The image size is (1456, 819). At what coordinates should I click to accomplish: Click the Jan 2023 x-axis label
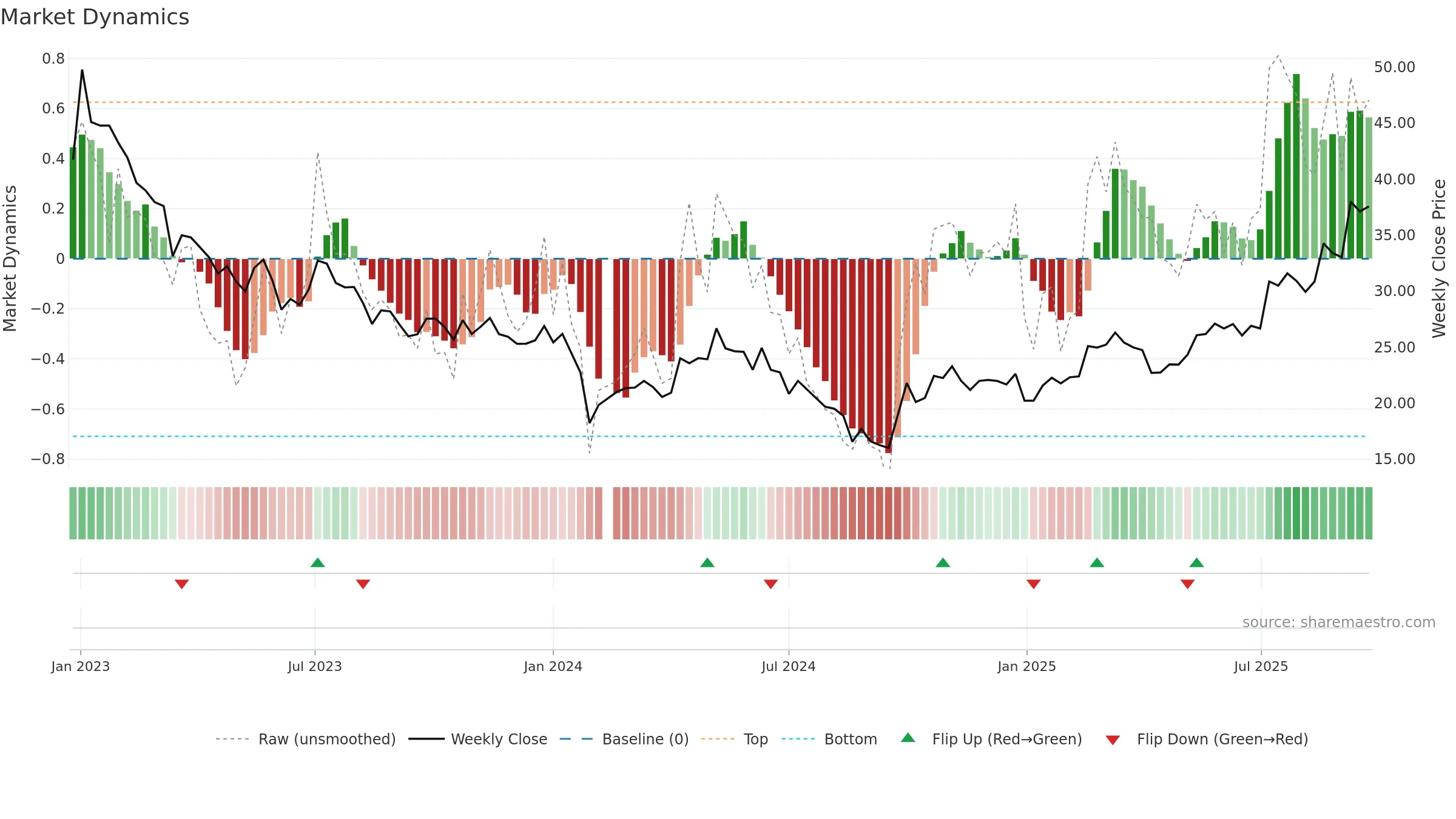(81, 666)
